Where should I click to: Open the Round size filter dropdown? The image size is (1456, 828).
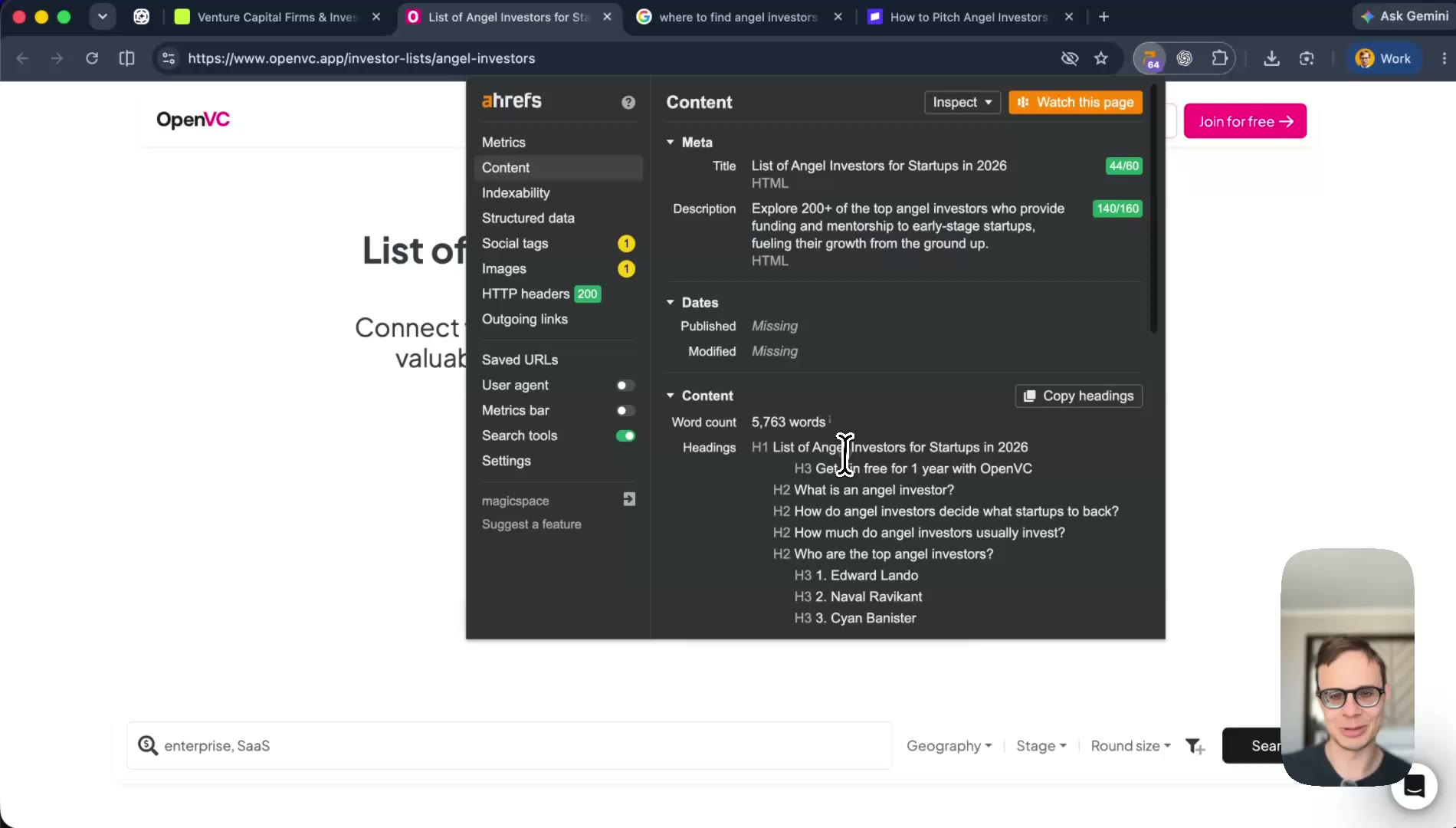(1130, 746)
